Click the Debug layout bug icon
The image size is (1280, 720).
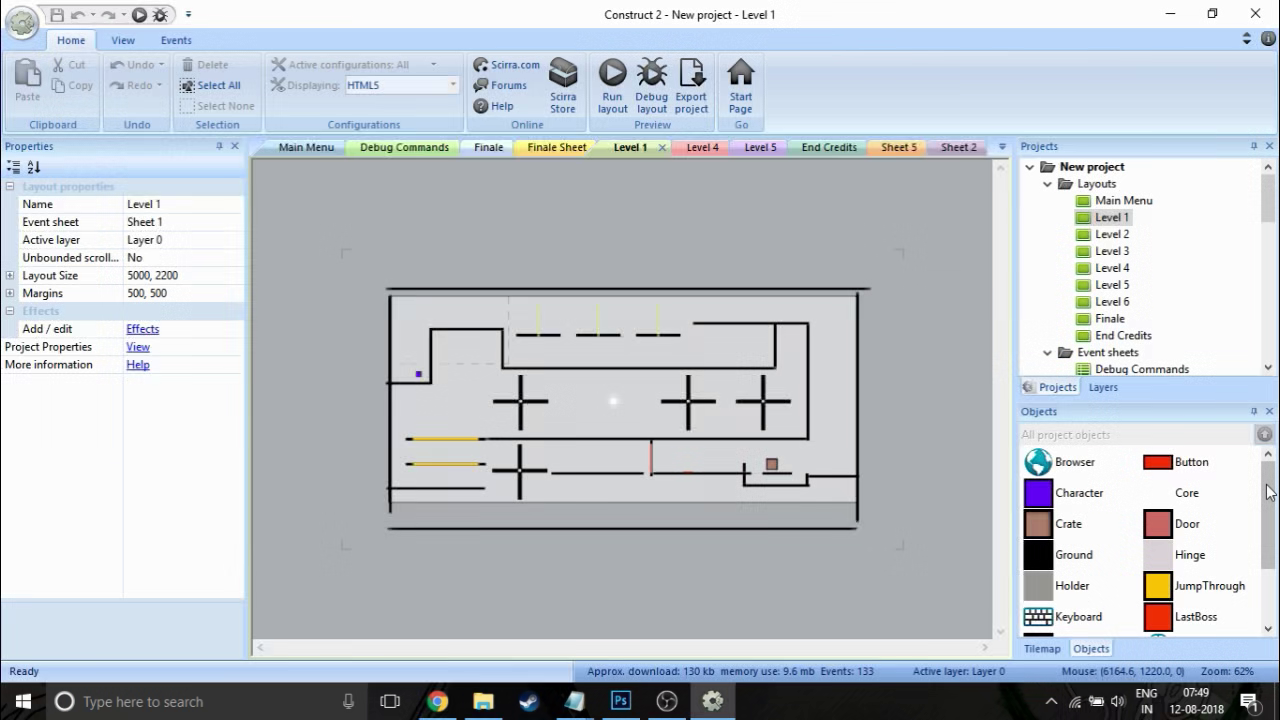click(652, 86)
